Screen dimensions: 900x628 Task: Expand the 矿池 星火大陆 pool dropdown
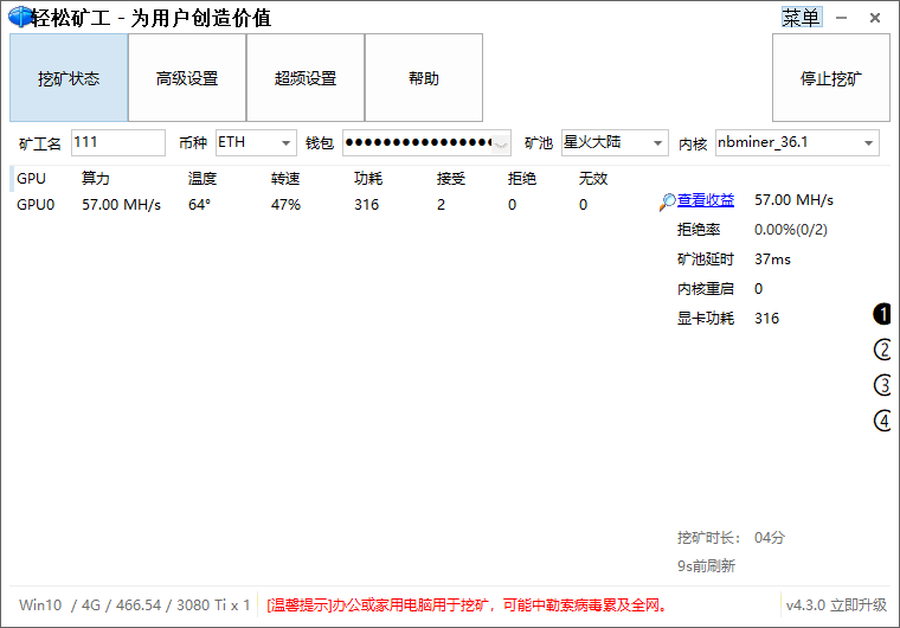point(613,143)
